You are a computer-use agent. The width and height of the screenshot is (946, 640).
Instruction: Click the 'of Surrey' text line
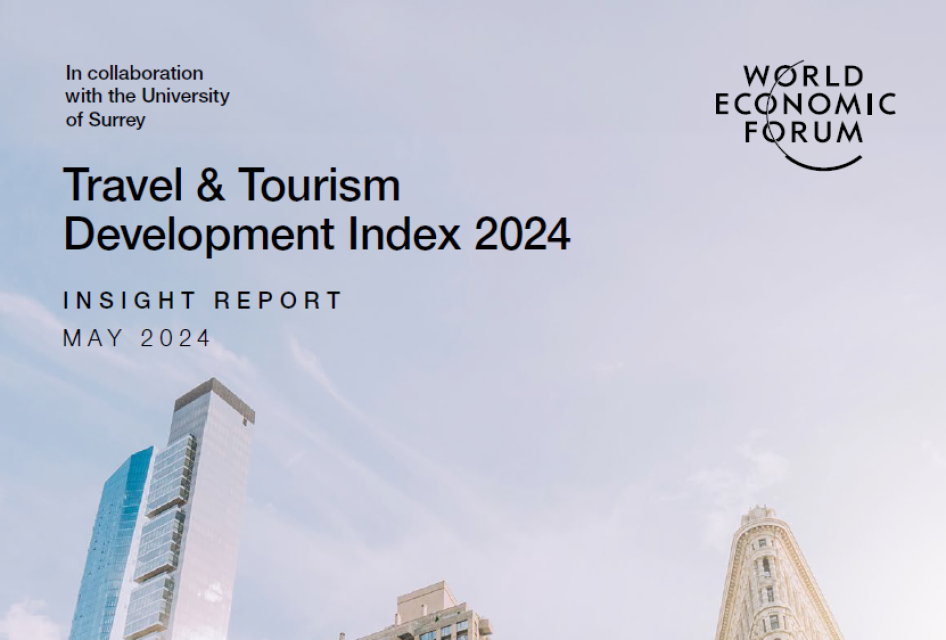pyautogui.click(x=106, y=119)
